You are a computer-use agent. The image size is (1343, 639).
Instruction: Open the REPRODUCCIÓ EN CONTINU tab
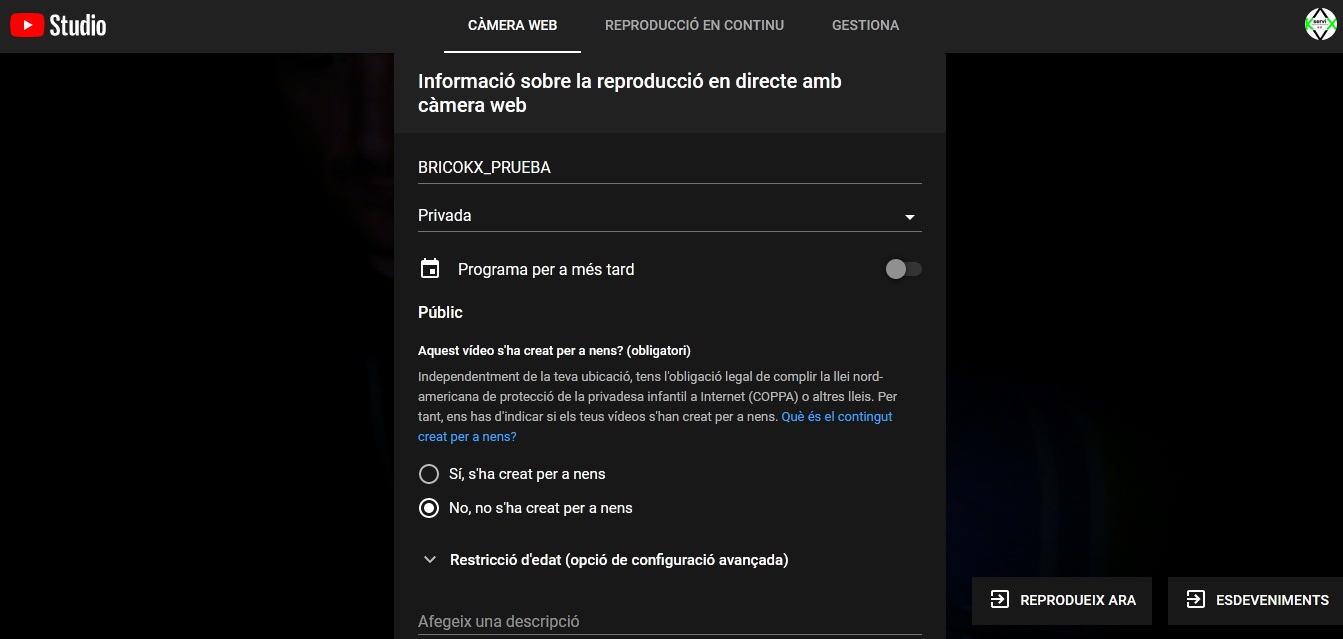(694, 26)
